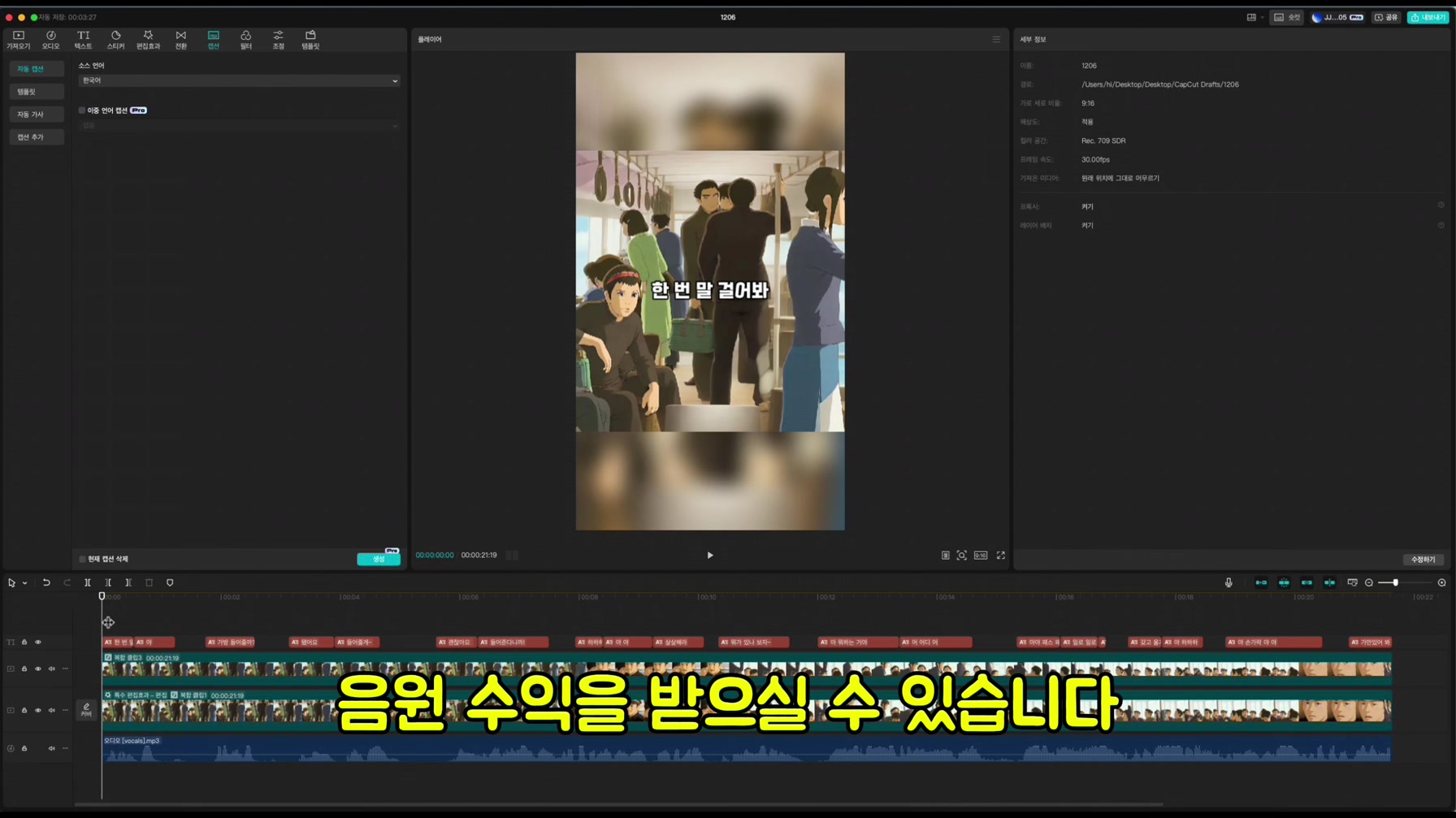This screenshot has width=1456, height=818.
Task: Enable the 이중 언어 캡션 checkbox
Action: click(82, 110)
